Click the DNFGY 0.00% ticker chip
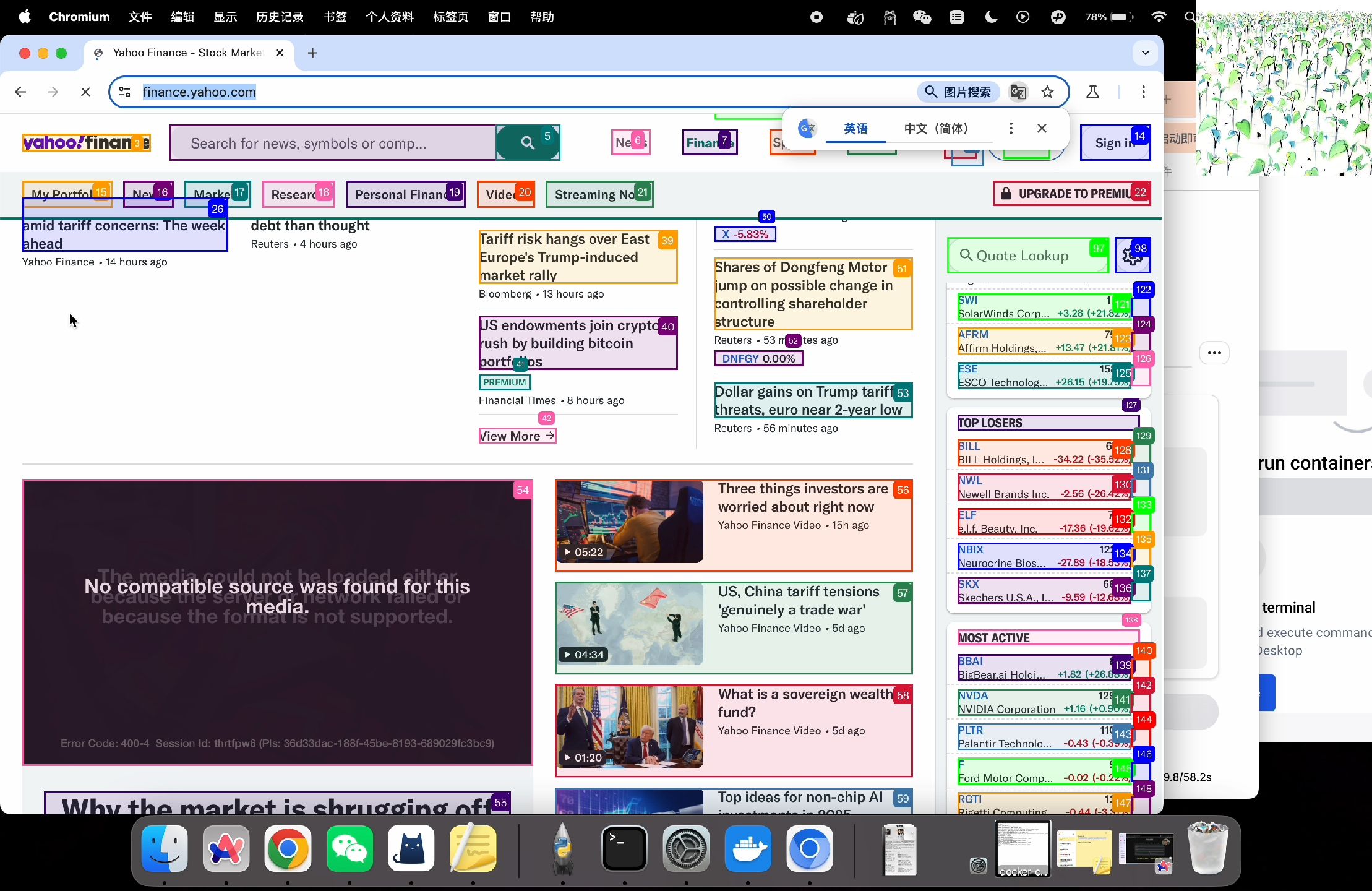Viewport: 1372px width, 891px height. (758, 358)
